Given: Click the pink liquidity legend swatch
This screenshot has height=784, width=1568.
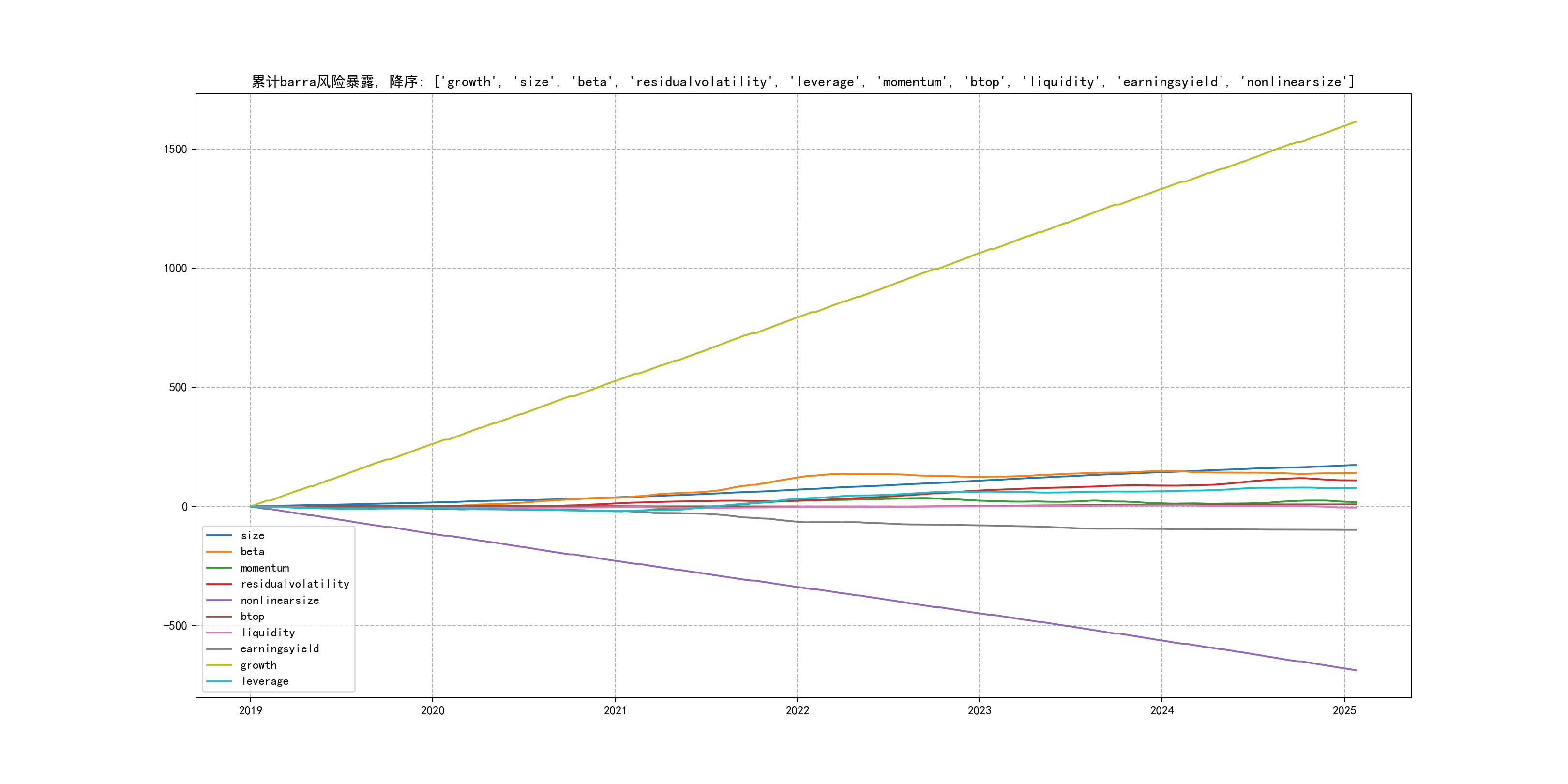Looking at the screenshot, I should (x=219, y=633).
